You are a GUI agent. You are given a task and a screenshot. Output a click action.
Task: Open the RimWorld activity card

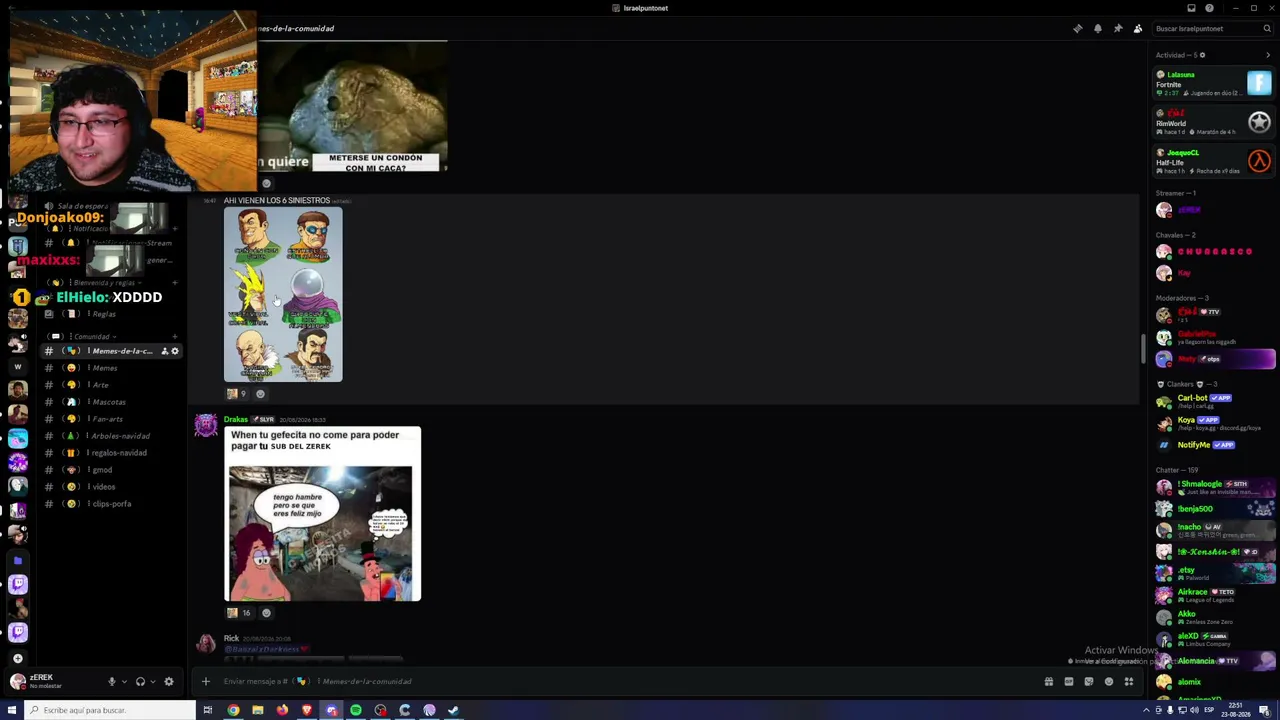point(1214,122)
